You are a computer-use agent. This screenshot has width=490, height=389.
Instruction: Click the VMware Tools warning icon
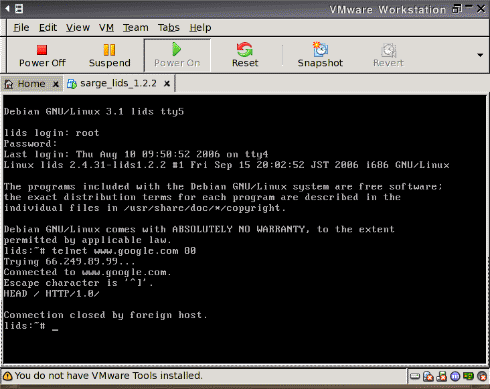tap(7, 376)
